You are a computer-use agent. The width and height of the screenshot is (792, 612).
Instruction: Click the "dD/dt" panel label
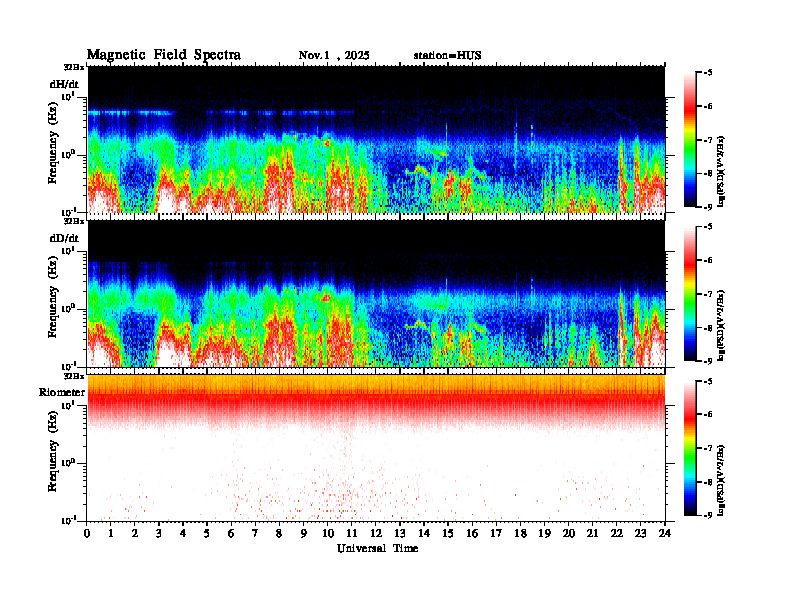coord(64,238)
